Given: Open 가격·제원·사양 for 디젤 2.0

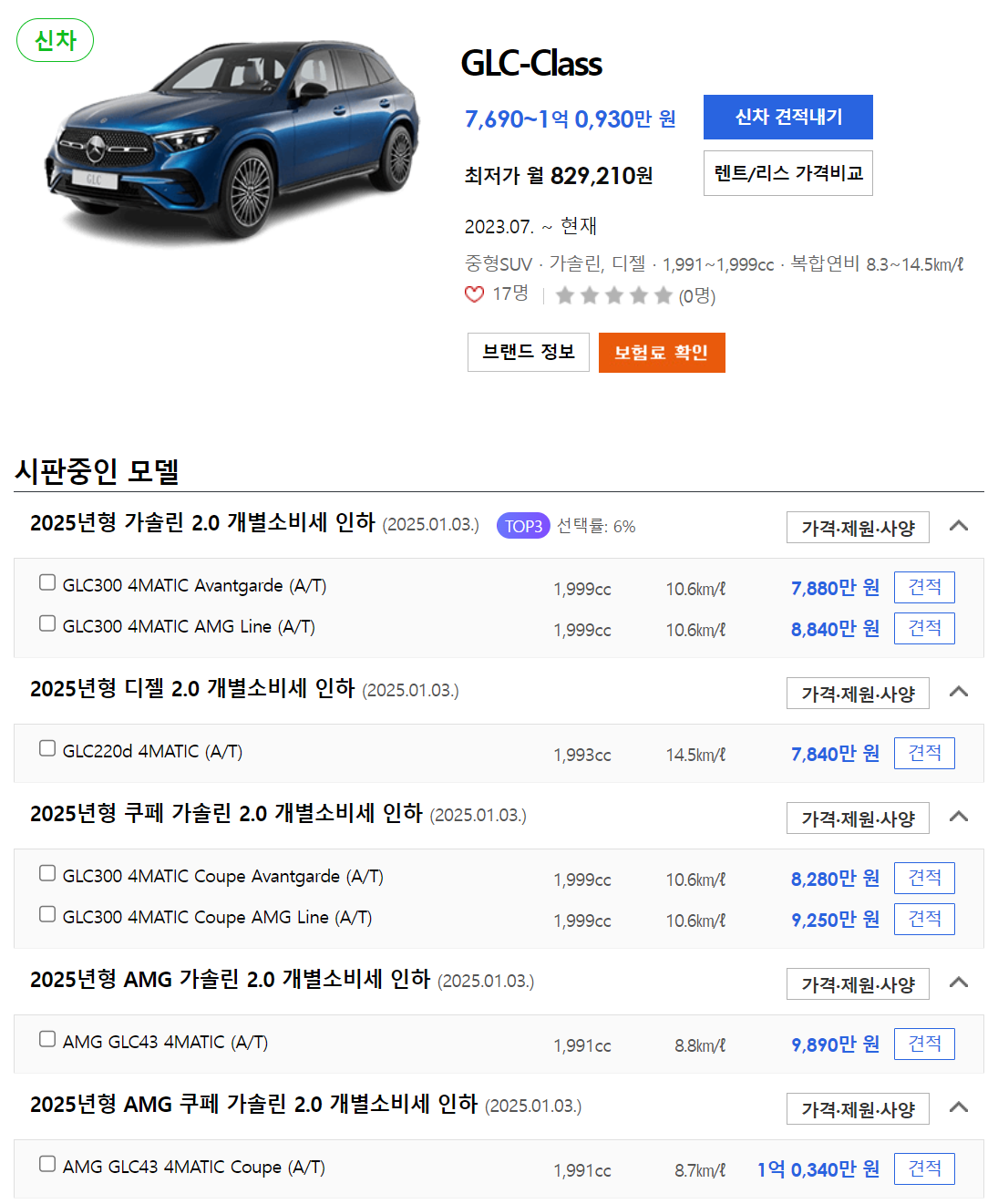Looking at the screenshot, I should pyautogui.click(x=858, y=694).
